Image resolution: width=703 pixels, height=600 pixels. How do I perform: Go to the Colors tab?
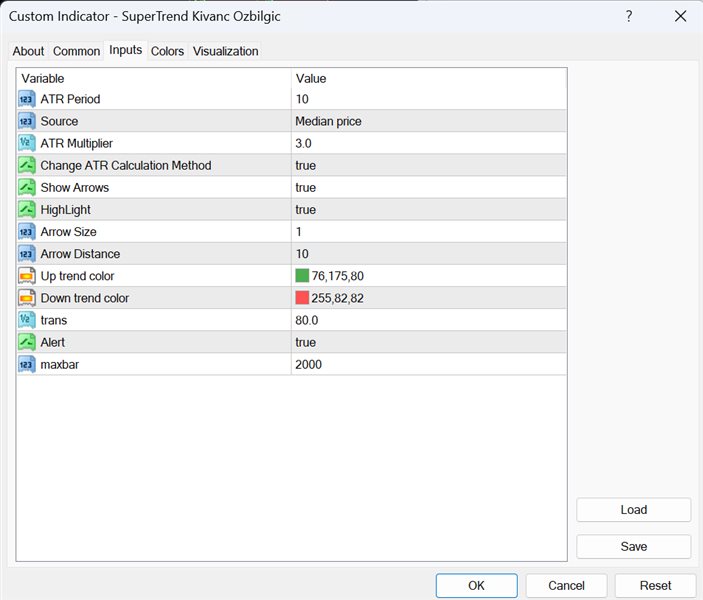167,51
